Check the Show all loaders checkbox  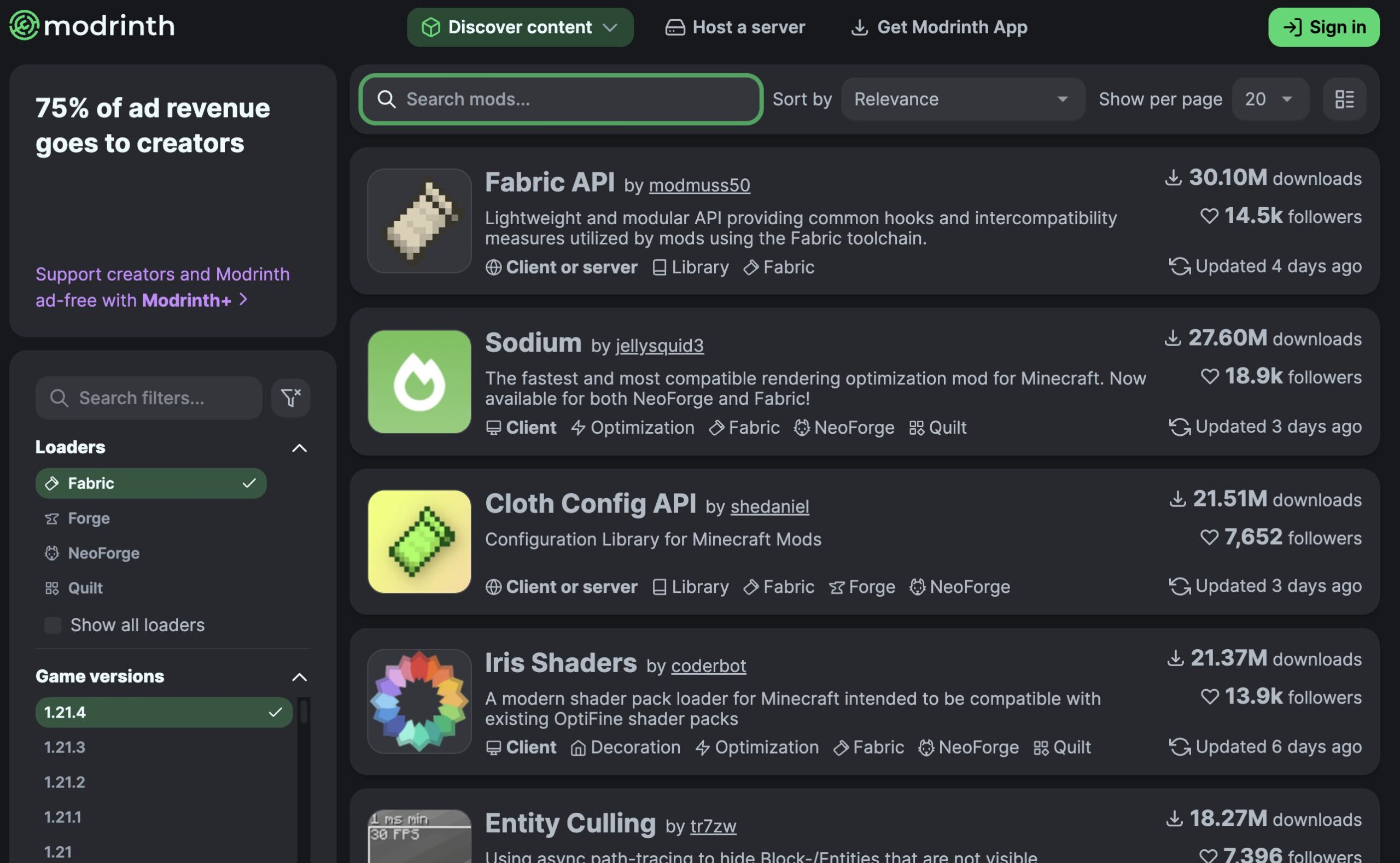pyautogui.click(x=53, y=625)
